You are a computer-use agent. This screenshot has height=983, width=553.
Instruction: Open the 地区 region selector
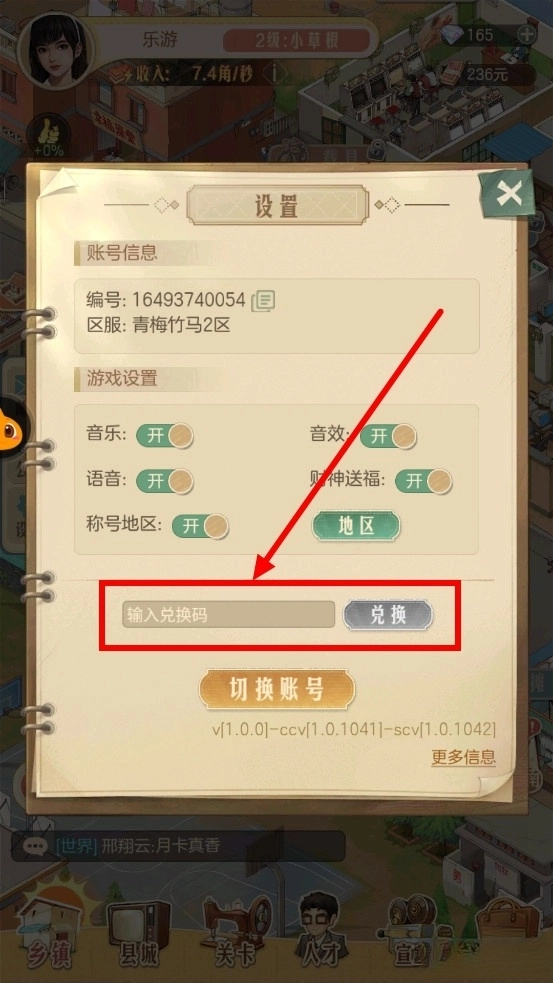point(356,526)
